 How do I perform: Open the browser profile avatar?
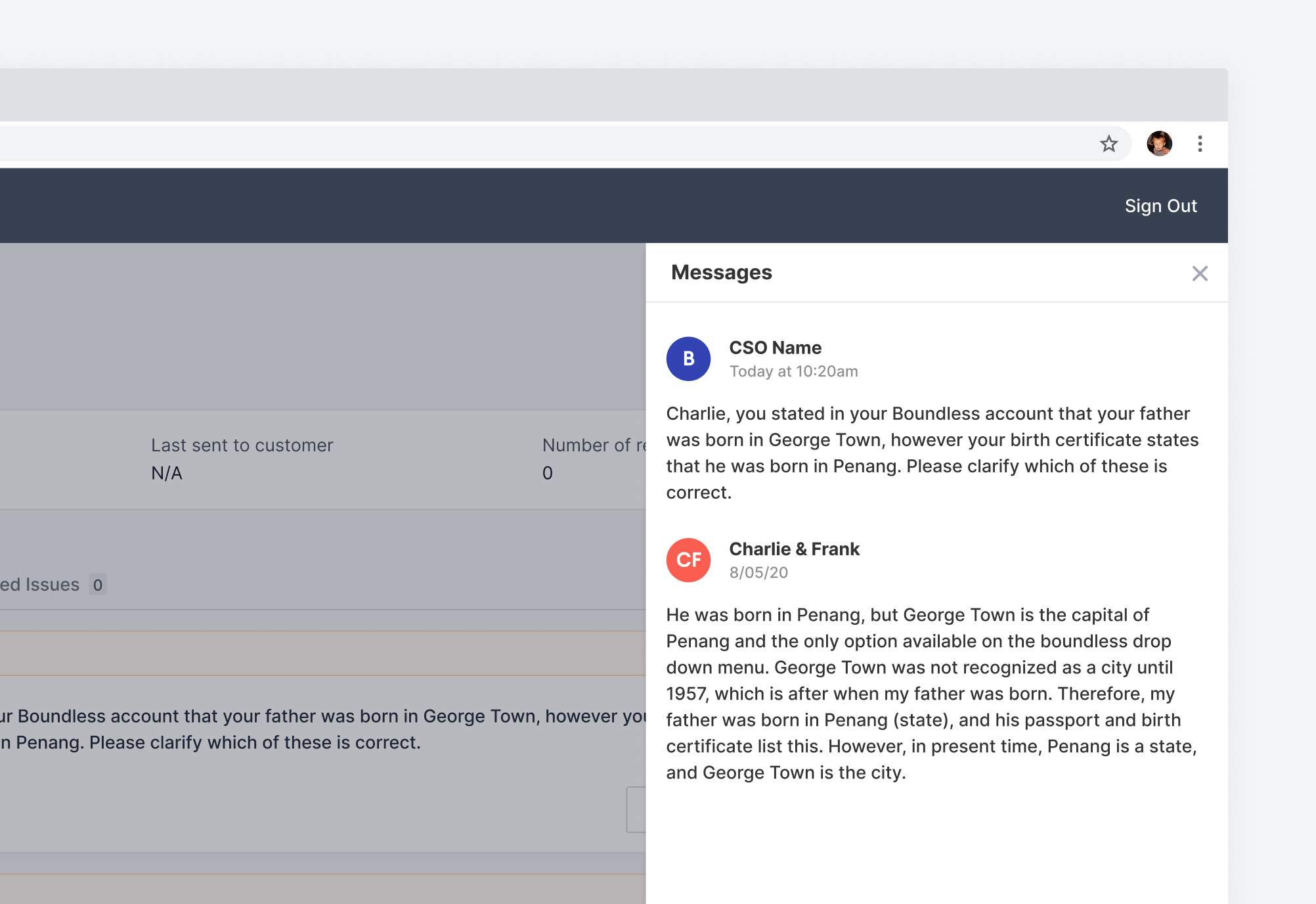pos(1159,144)
